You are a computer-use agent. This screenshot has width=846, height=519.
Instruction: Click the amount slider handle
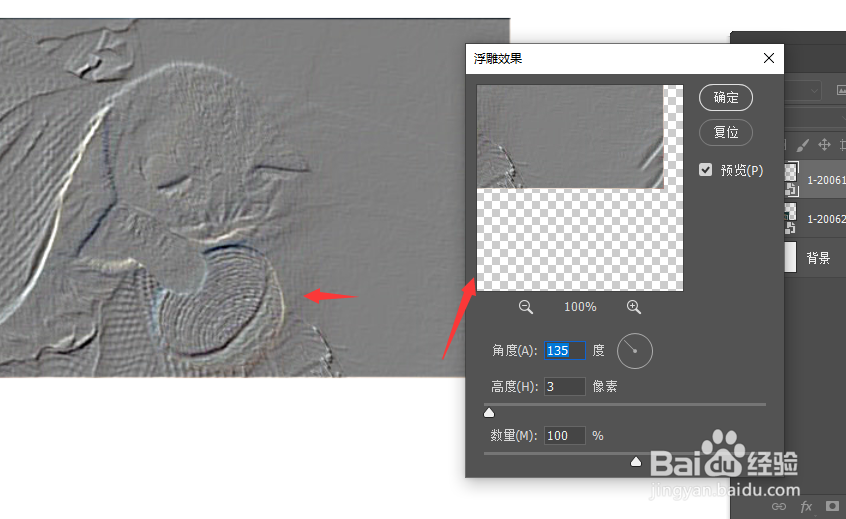point(636,461)
